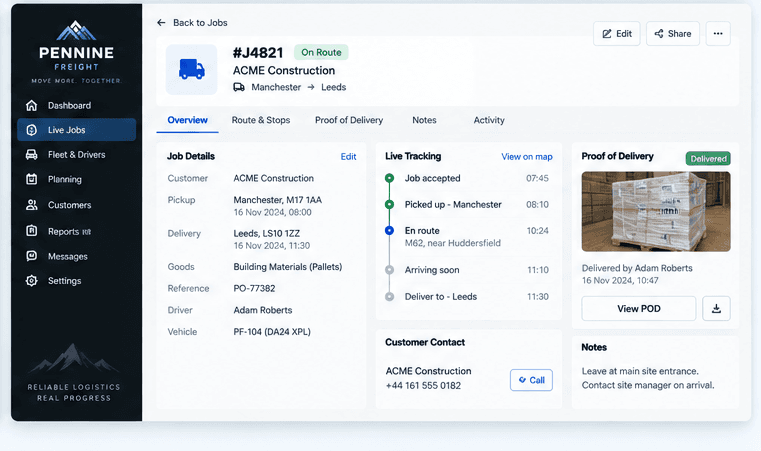The height and width of the screenshot is (451, 761).
Task: Click Leeds in the header route
Action: 333,87
